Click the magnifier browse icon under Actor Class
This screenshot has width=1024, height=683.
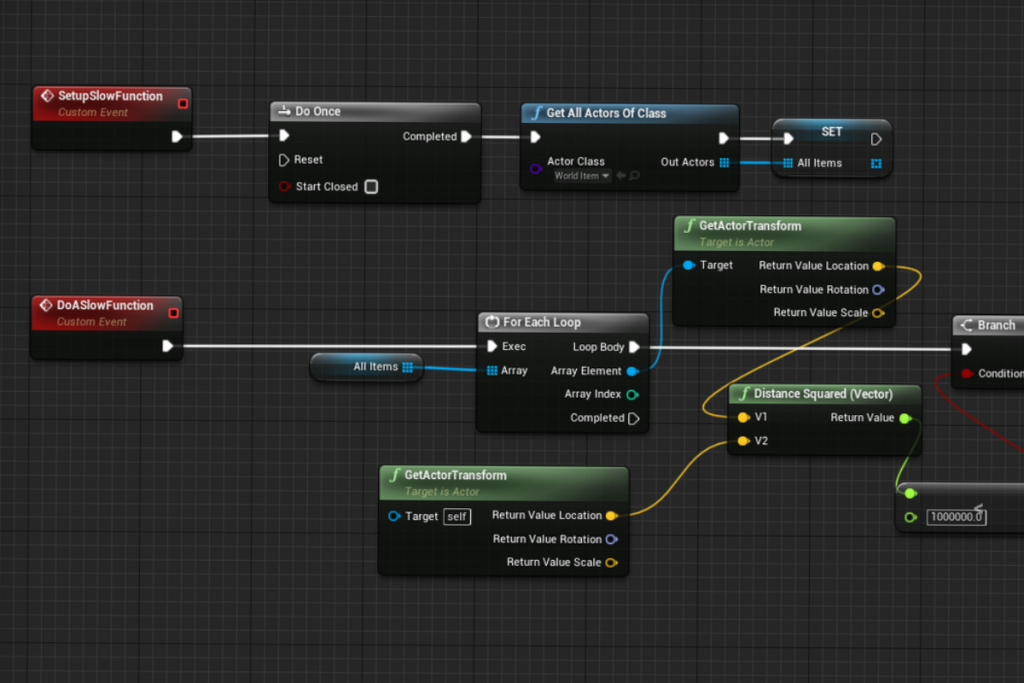pyautogui.click(x=635, y=177)
